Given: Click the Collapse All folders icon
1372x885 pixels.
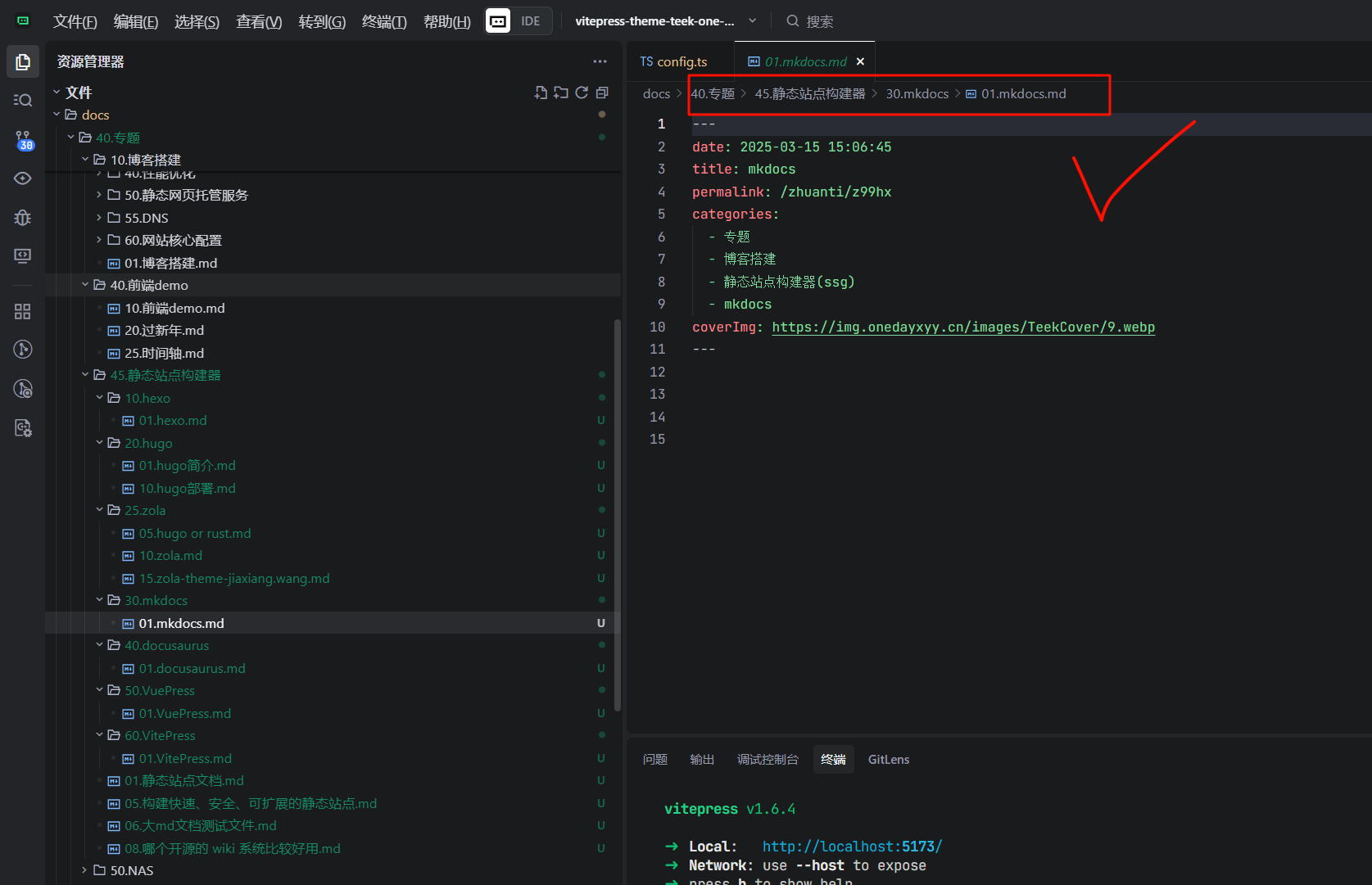Looking at the screenshot, I should click(602, 93).
